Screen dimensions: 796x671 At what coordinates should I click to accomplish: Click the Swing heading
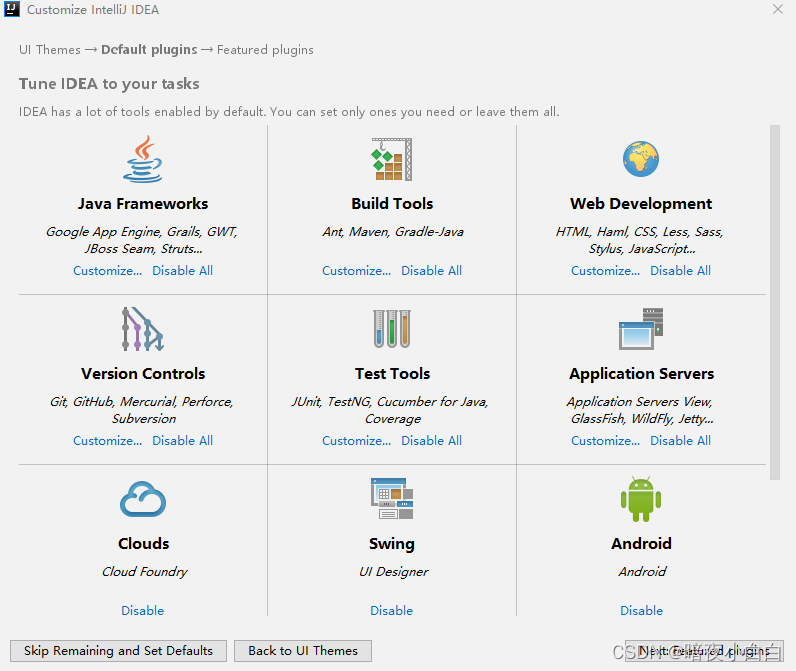click(x=391, y=544)
